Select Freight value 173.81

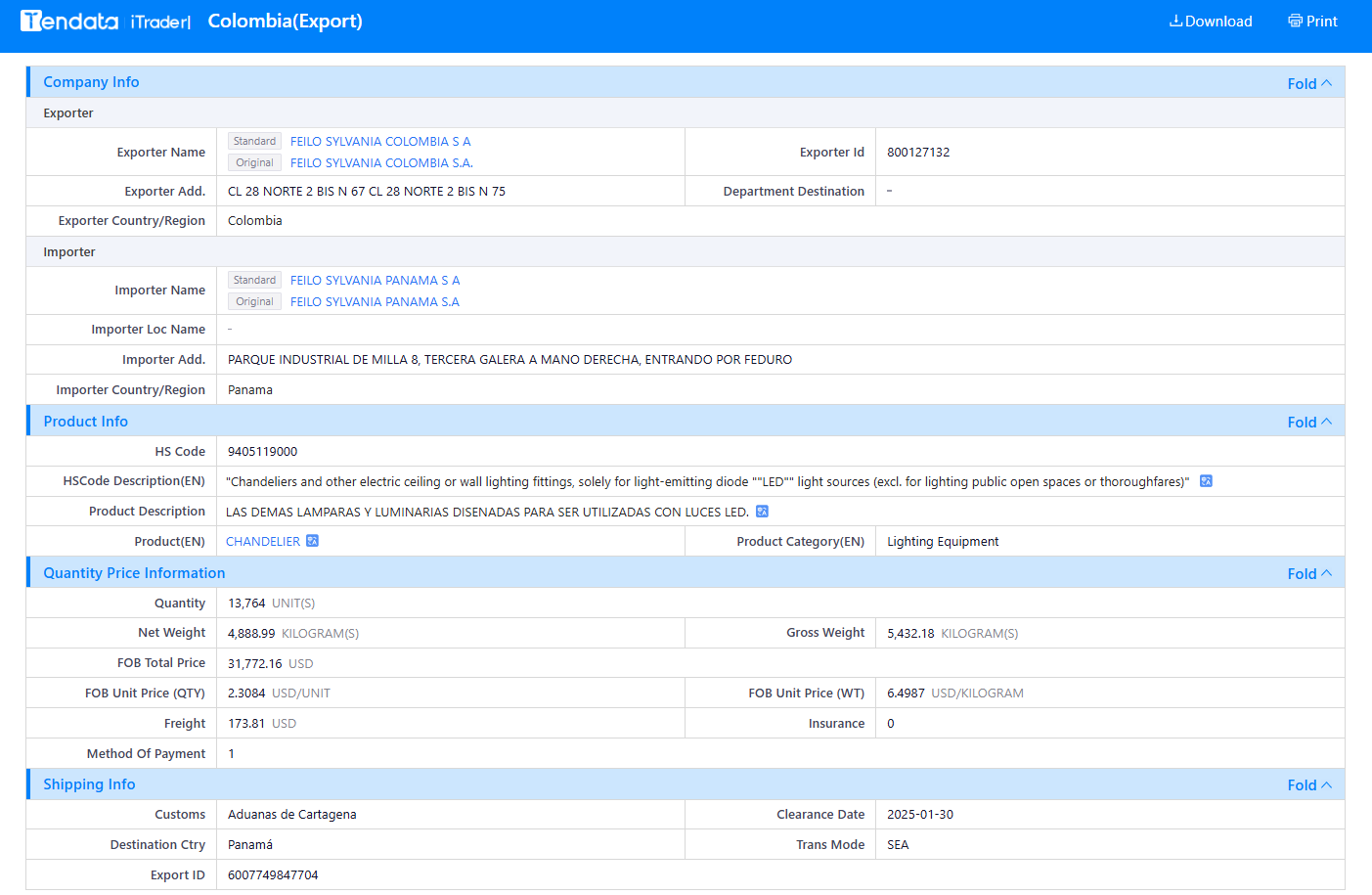coord(246,724)
